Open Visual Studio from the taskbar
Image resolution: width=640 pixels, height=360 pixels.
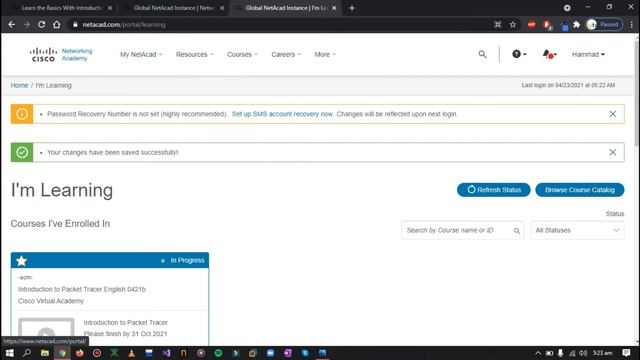click(x=166, y=353)
